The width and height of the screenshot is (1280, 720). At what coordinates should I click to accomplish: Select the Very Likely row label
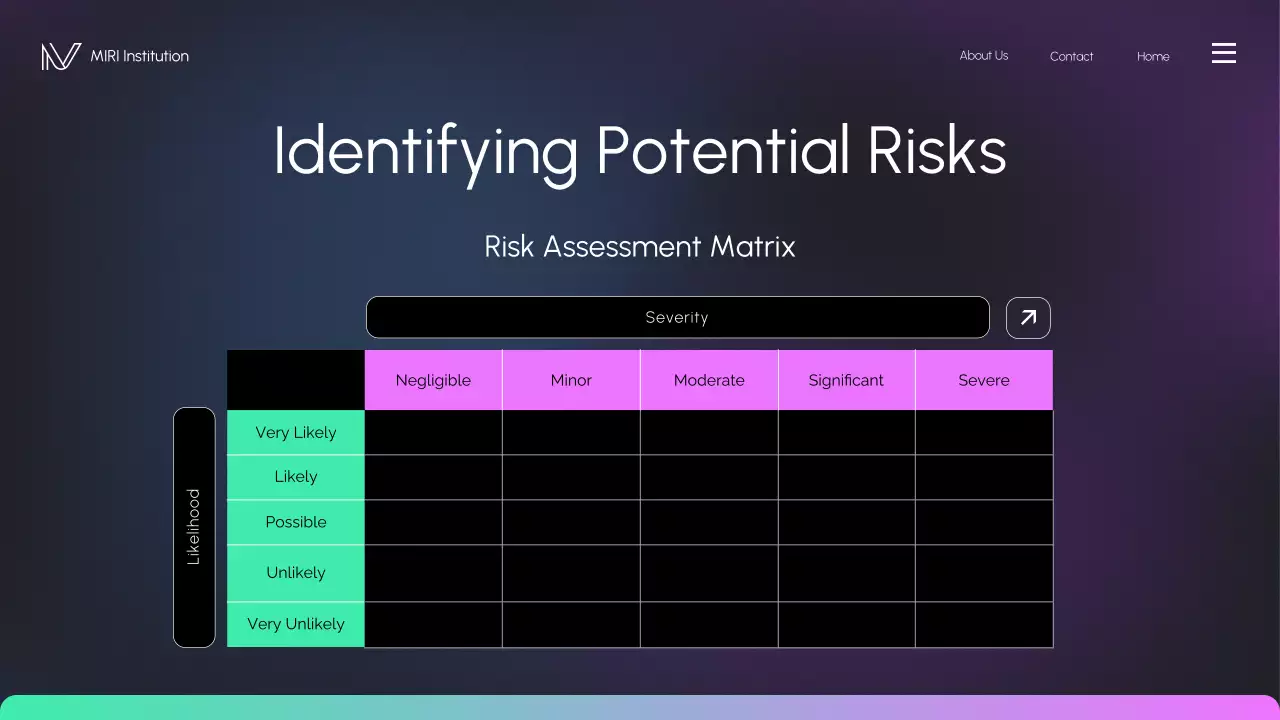coord(295,432)
